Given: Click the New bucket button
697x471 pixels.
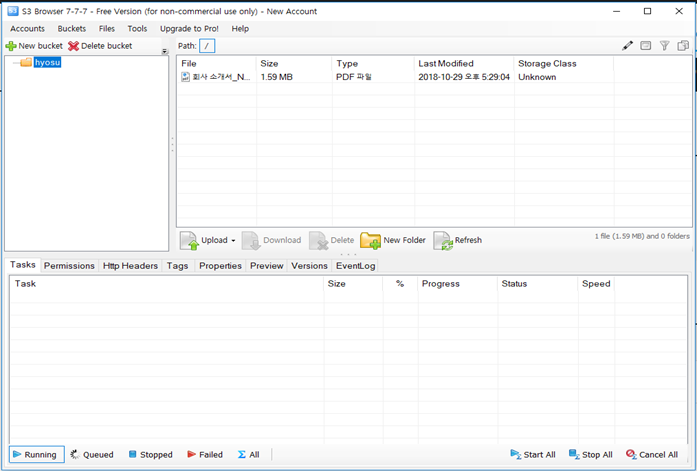Looking at the screenshot, I should coord(34,46).
